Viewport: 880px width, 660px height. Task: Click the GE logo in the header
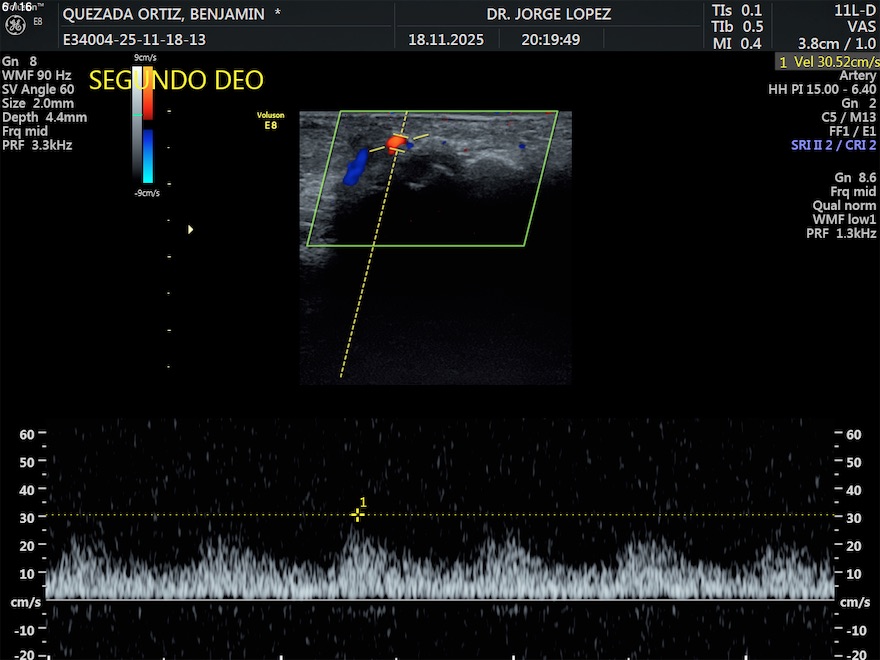[14, 21]
